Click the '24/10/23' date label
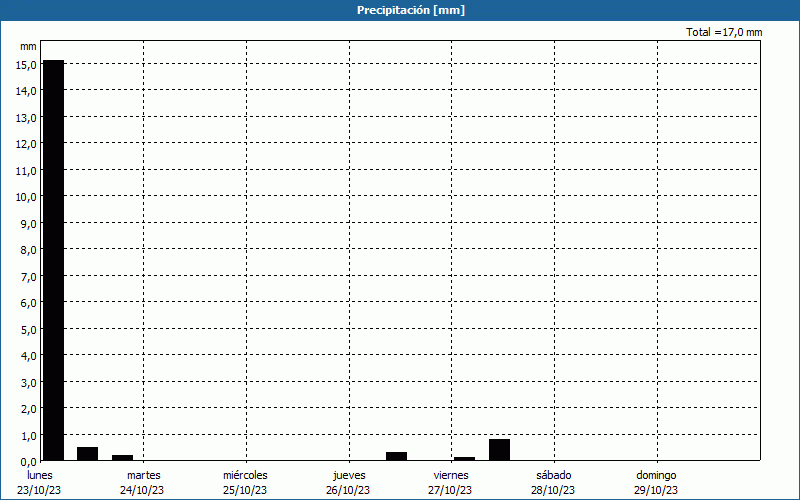The width and height of the screenshot is (800, 500). pyautogui.click(x=142, y=490)
